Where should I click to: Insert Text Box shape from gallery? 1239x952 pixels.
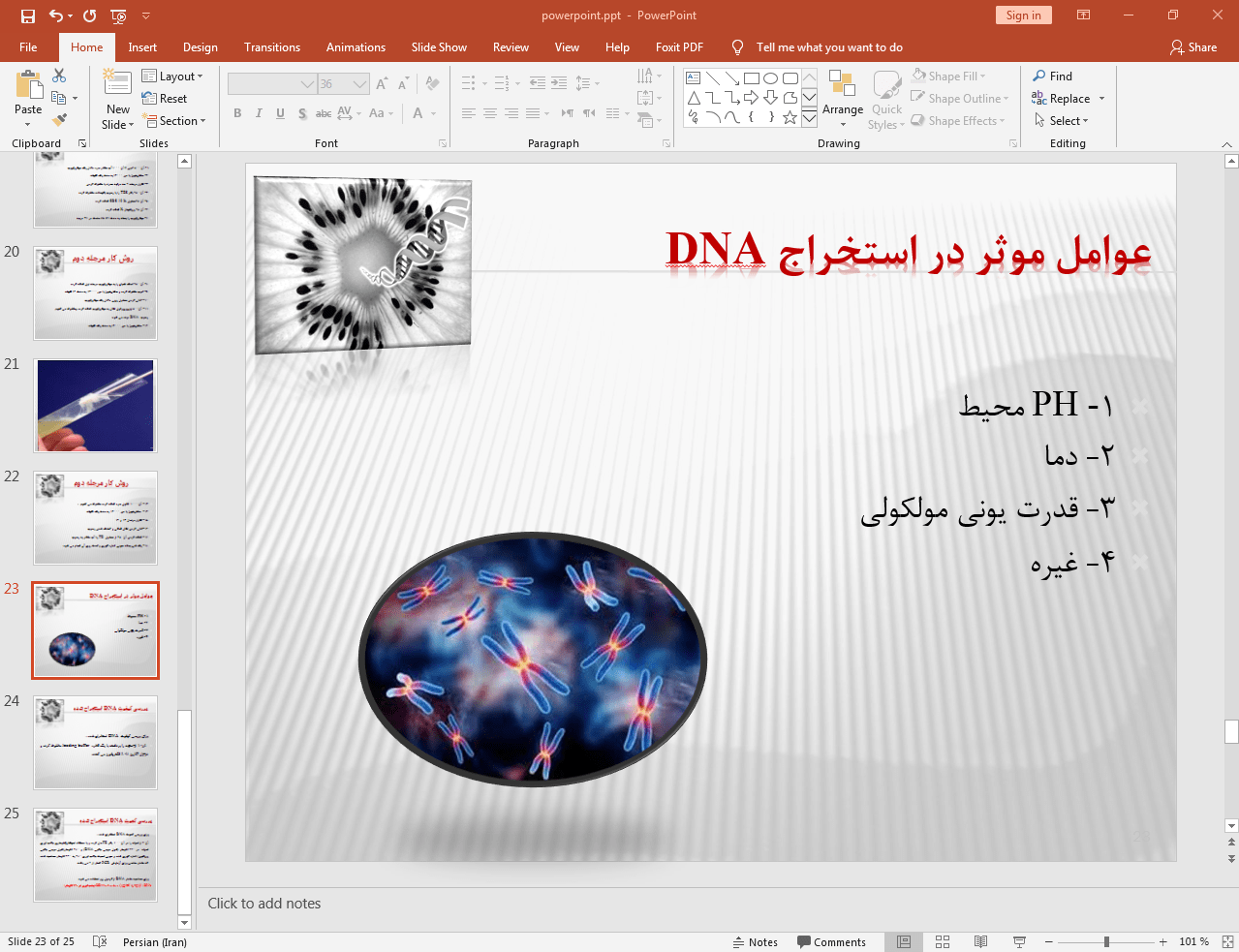(694, 78)
